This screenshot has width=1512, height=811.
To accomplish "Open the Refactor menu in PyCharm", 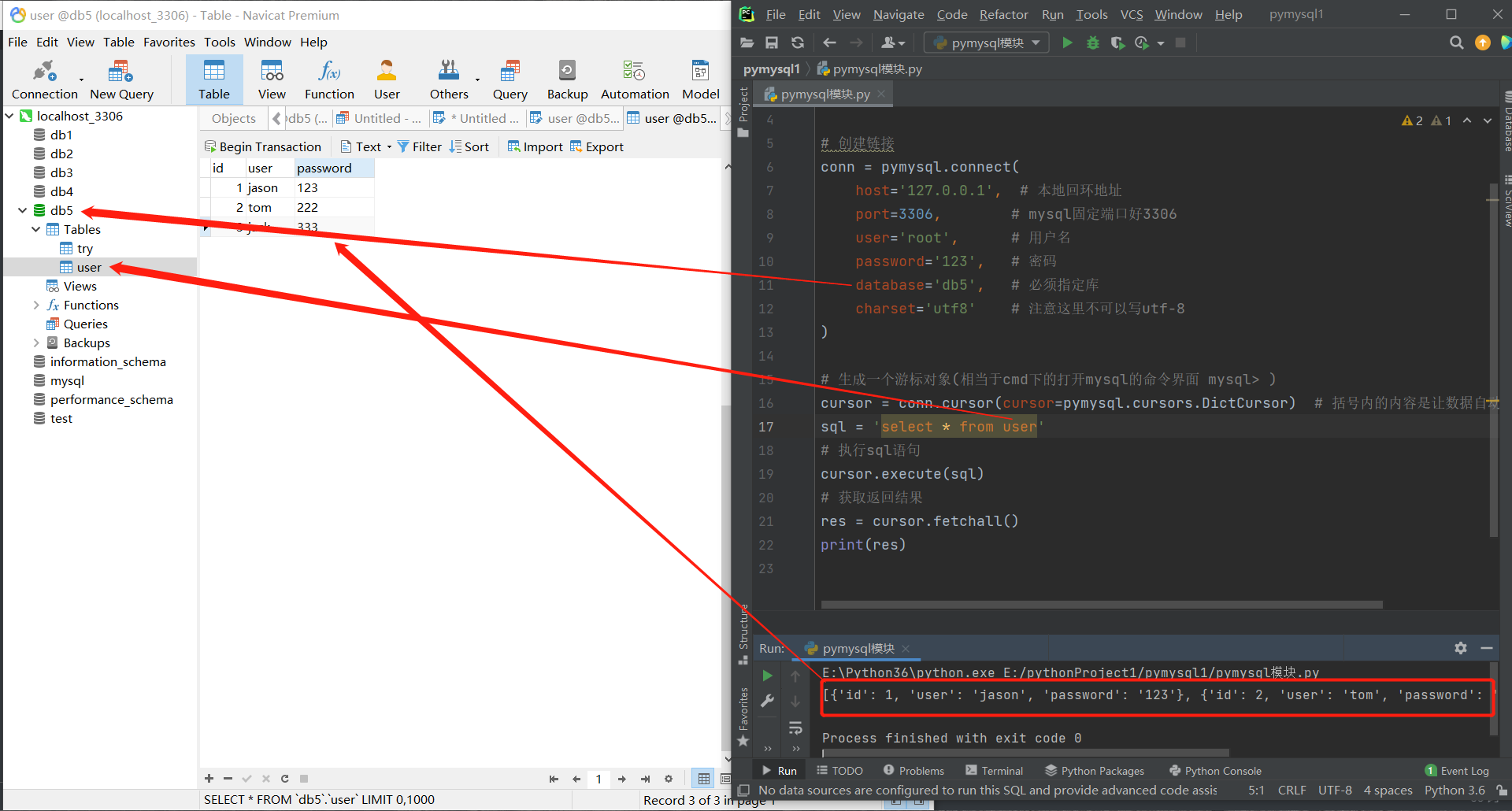I will pyautogui.click(x=1003, y=14).
